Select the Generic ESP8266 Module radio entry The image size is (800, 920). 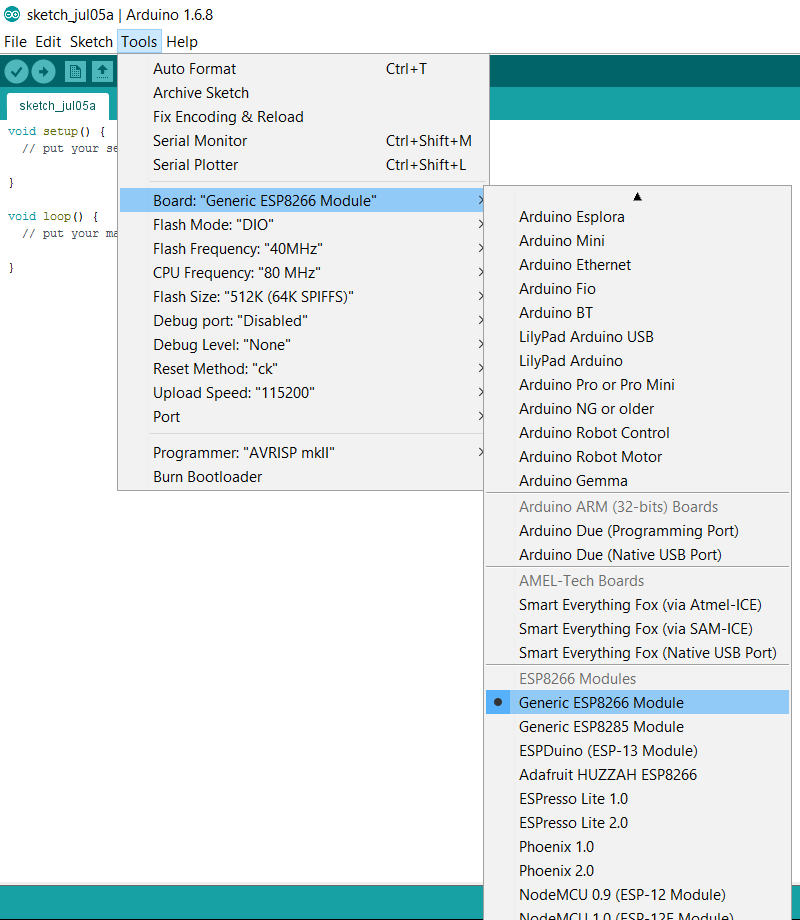[x=637, y=702]
